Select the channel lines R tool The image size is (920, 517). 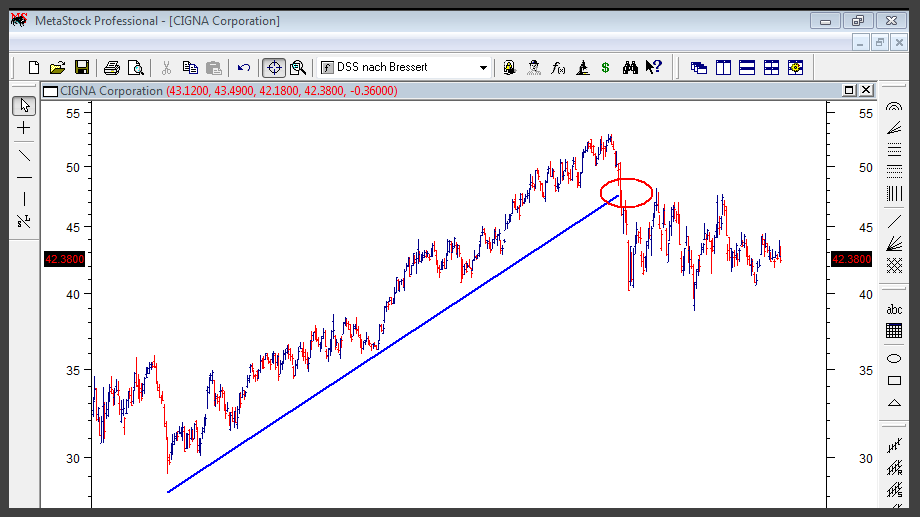[894, 468]
